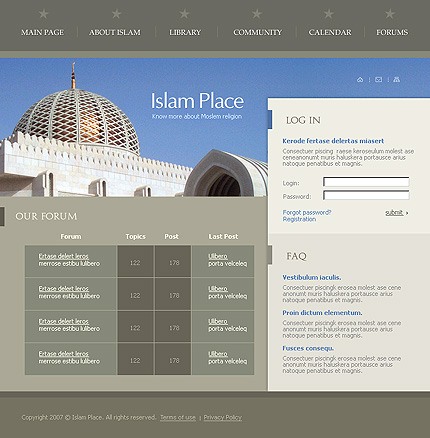Click the Vestibulum iaculis FAQ heading
Screen dimensions: 430x438
coord(312,277)
